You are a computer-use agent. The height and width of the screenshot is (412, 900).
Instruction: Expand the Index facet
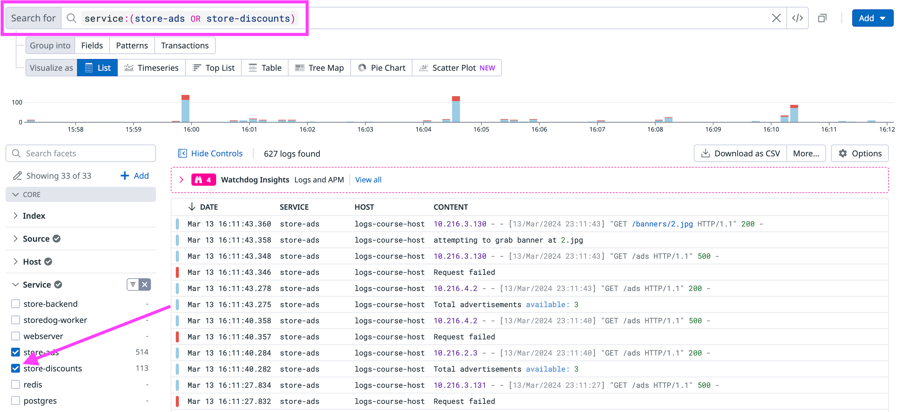[x=15, y=216]
